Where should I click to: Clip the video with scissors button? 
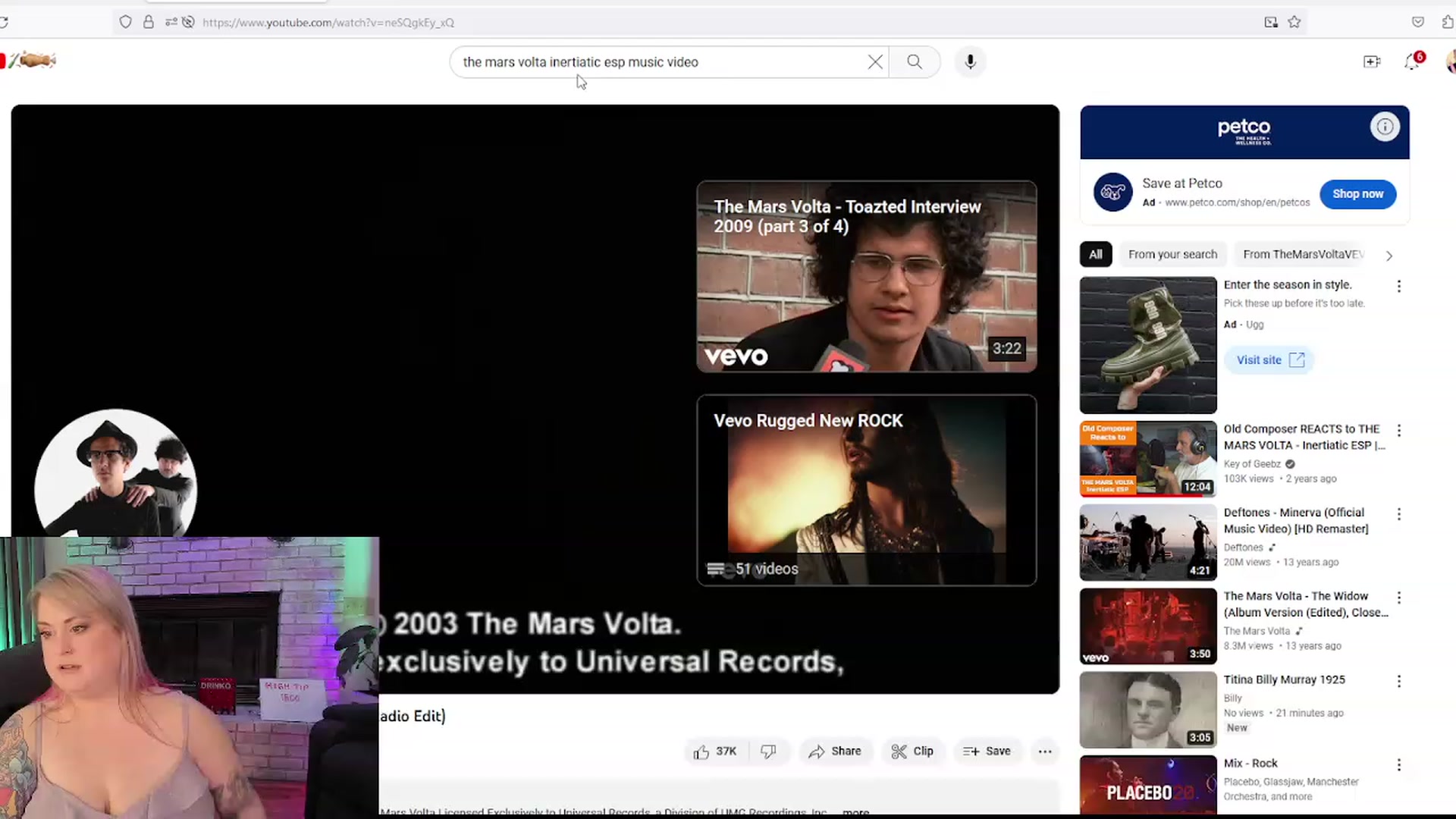pos(913,752)
